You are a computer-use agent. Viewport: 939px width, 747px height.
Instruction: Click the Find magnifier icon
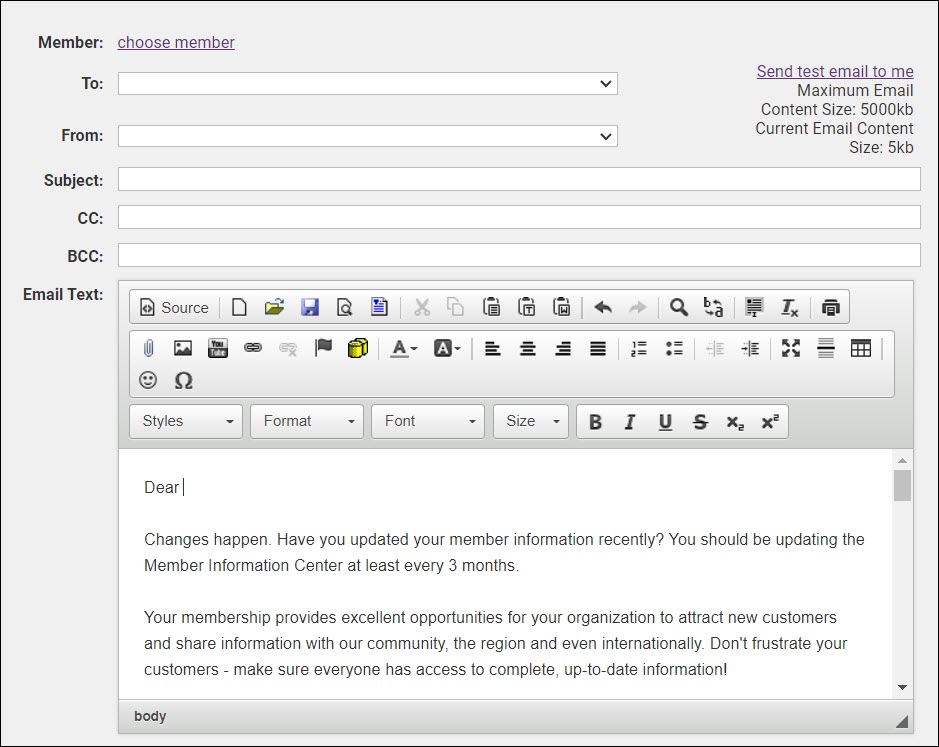pyautogui.click(x=679, y=308)
